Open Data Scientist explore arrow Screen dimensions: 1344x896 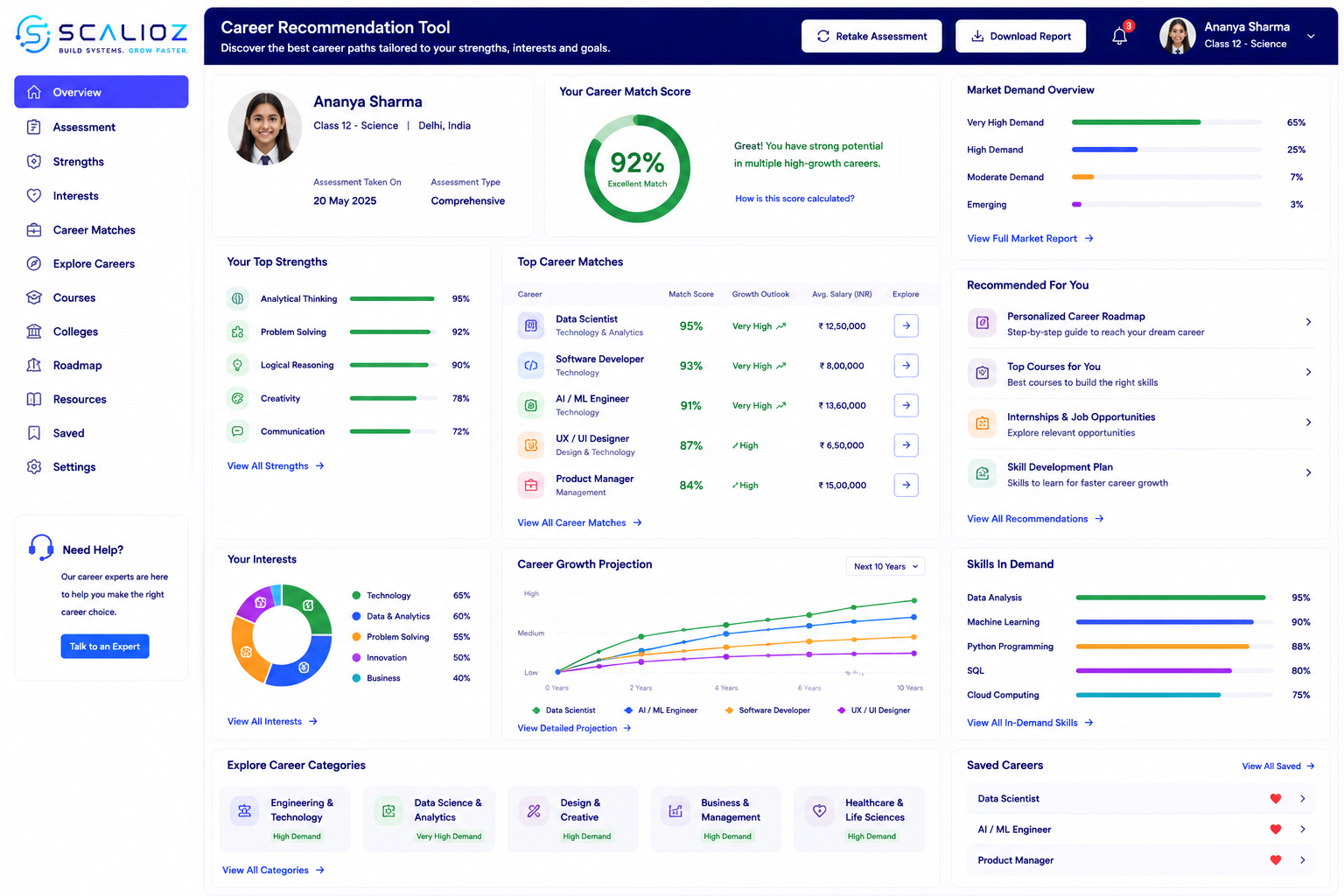(906, 325)
